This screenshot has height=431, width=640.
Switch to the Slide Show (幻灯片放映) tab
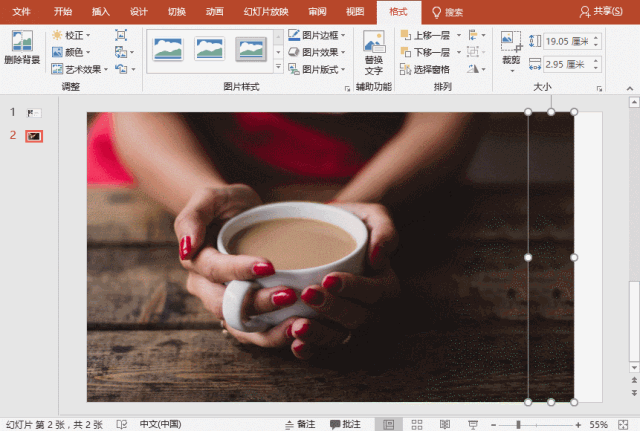pyautogui.click(x=266, y=12)
